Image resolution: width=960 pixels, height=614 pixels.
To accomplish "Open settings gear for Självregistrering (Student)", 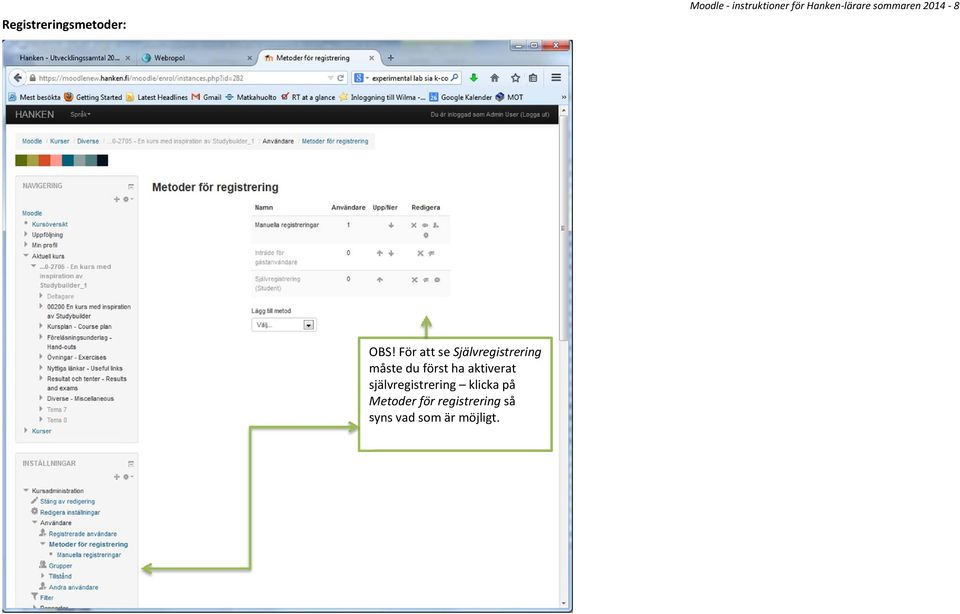I will (x=437, y=280).
